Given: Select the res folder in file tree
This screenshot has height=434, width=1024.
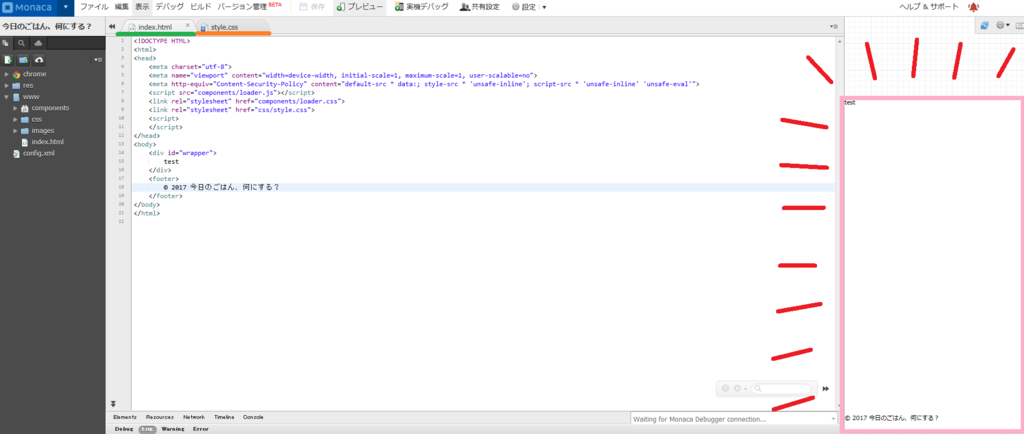Looking at the screenshot, I should tap(28, 85).
